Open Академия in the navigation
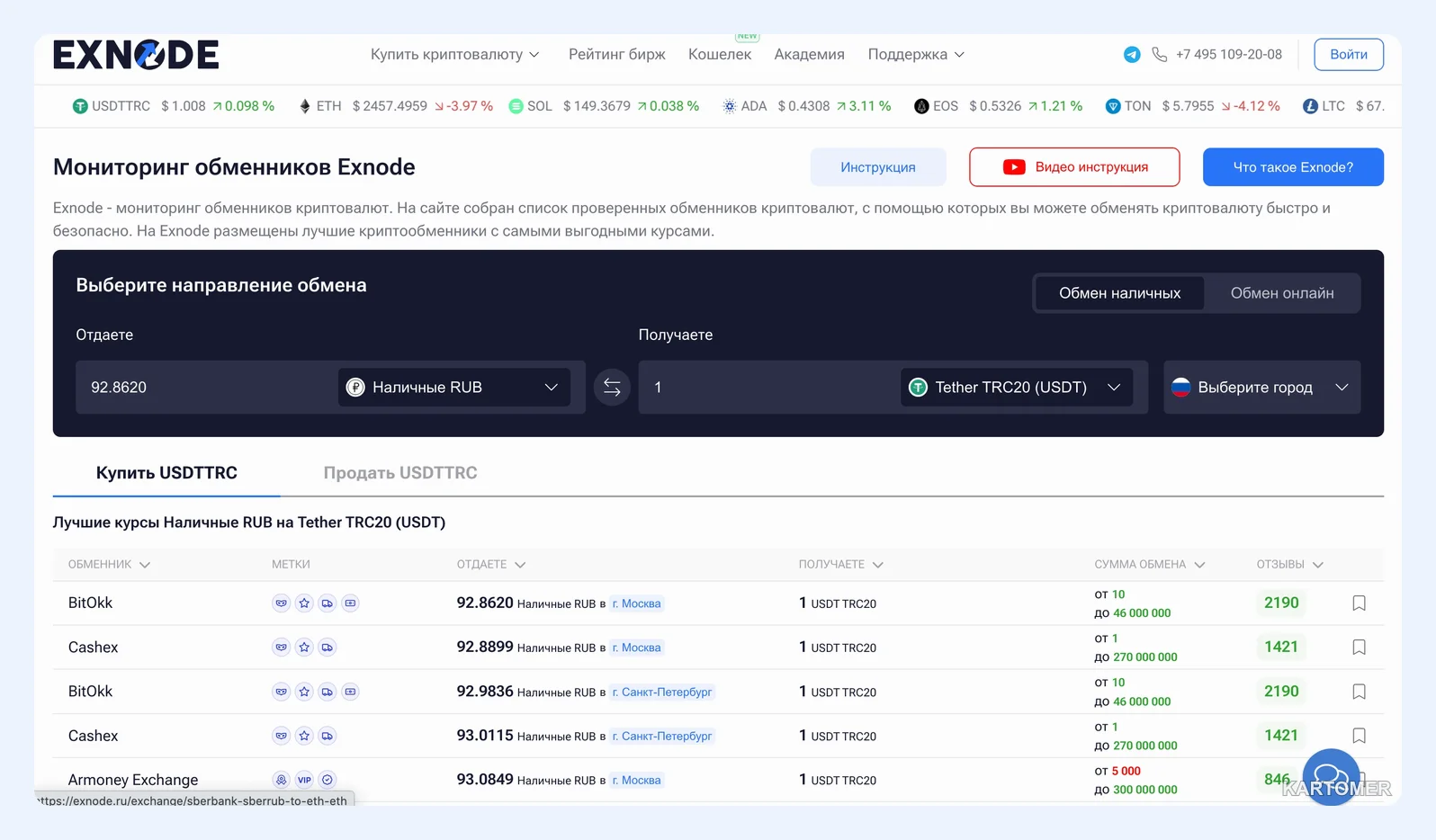 810,55
